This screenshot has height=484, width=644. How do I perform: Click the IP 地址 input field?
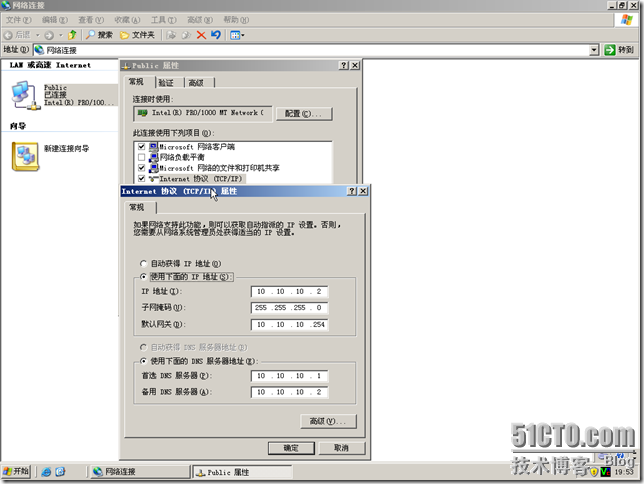290,291
